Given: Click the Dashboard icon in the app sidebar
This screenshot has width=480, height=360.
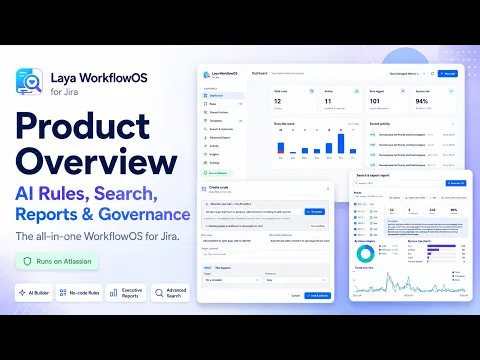Looking at the screenshot, I should click(x=205, y=96).
